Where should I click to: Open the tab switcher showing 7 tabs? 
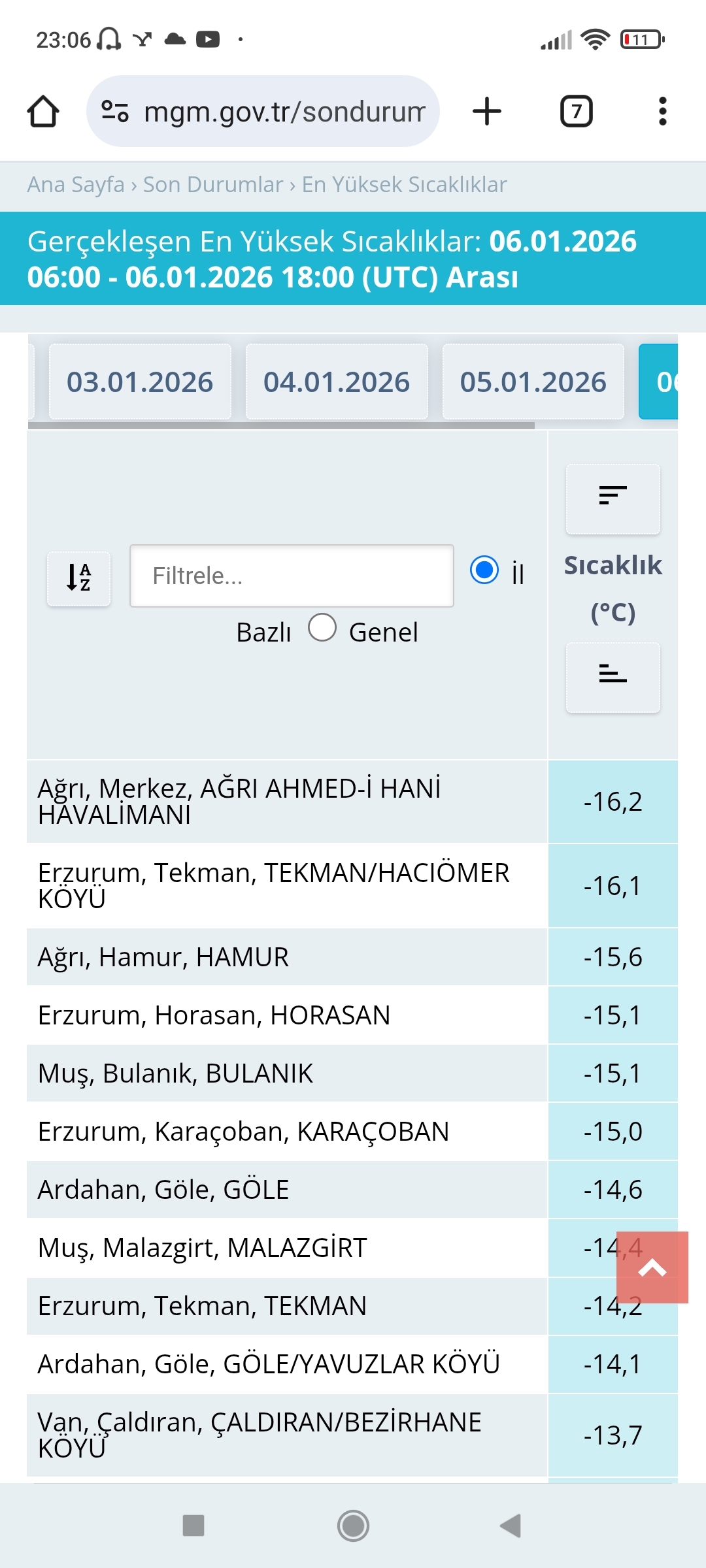click(577, 111)
